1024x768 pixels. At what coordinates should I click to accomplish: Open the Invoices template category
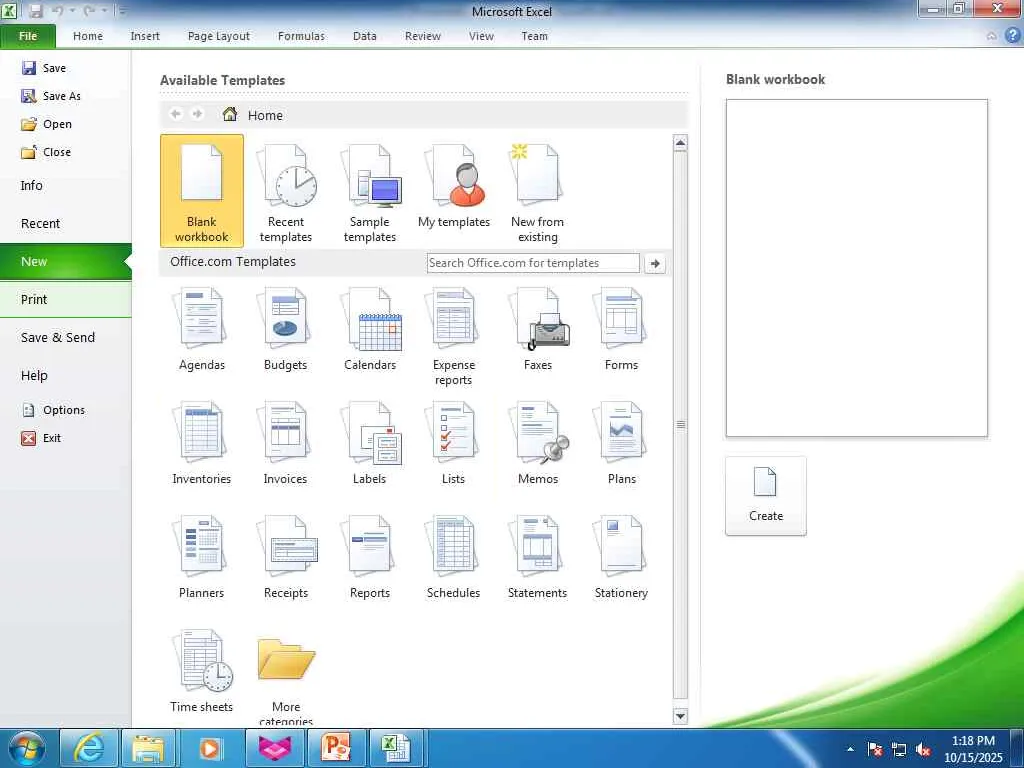tap(285, 443)
